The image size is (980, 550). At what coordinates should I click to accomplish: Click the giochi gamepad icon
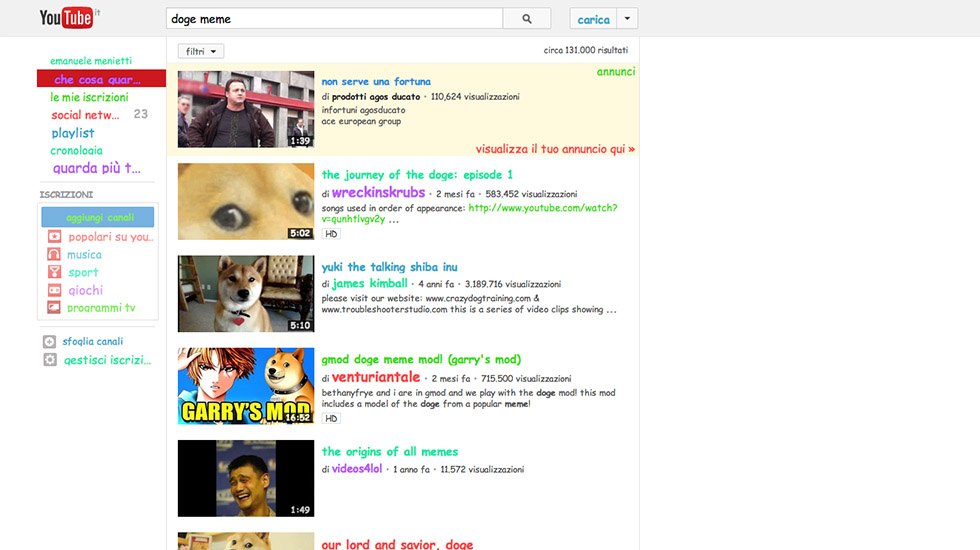tap(54, 290)
